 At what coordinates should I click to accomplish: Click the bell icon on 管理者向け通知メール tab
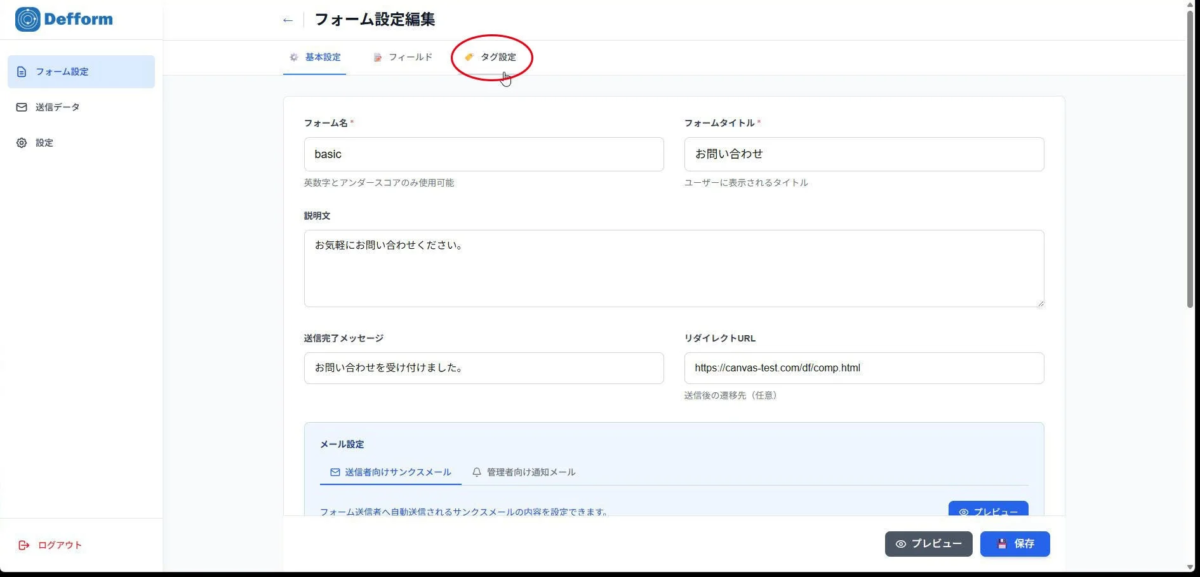(x=478, y=471)
